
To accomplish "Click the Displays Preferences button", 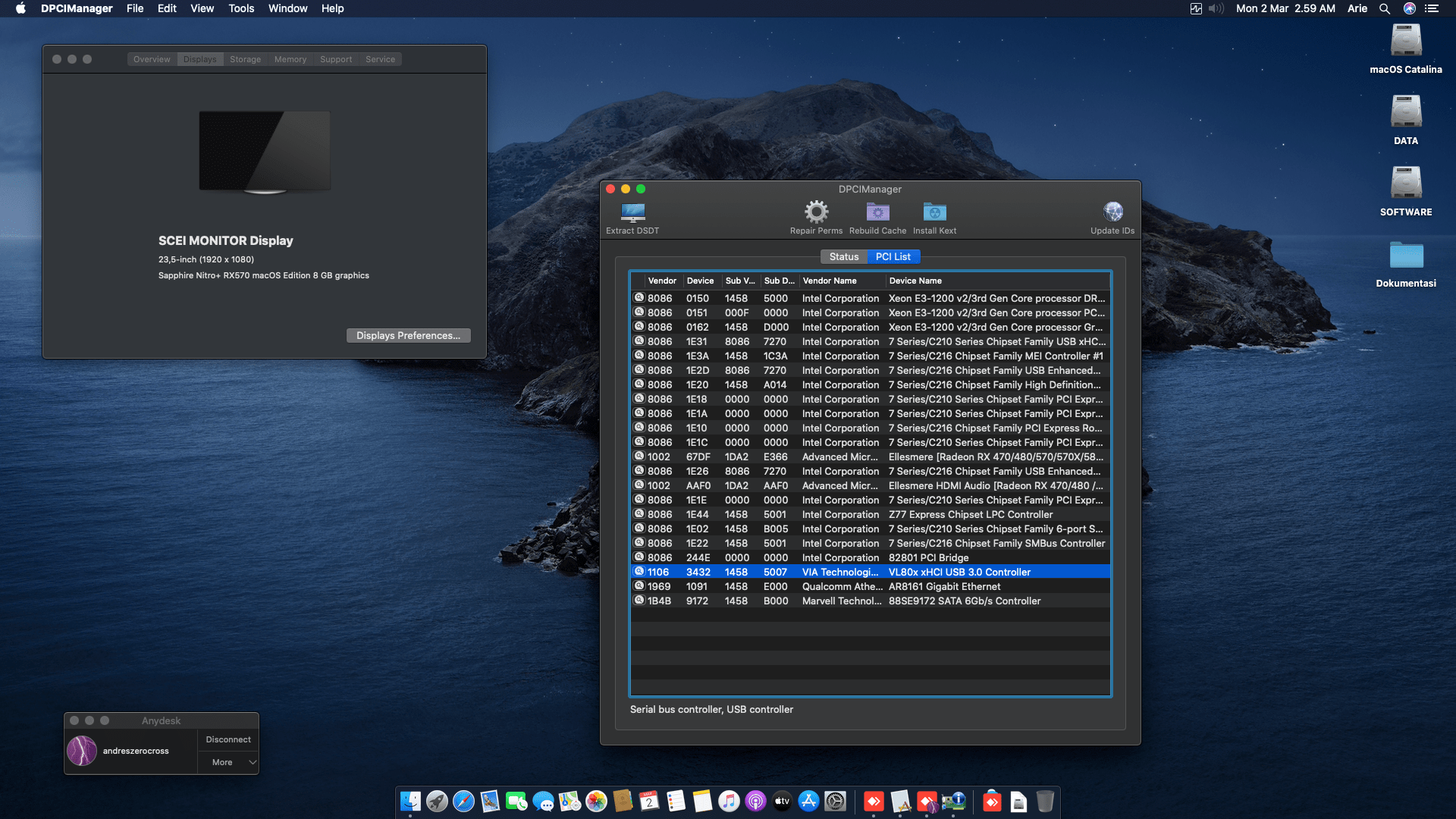I will 408,335.
